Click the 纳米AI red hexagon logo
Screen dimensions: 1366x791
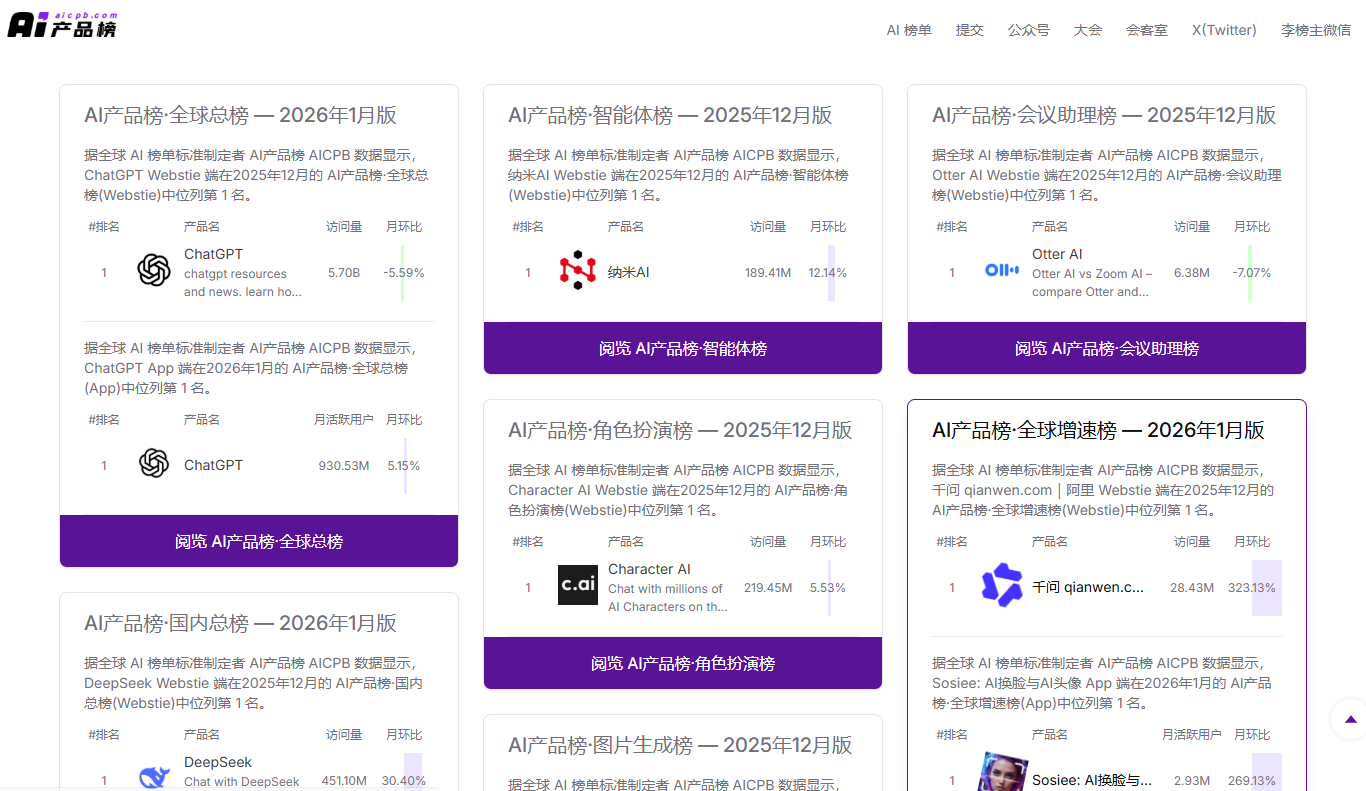tap(578, 270)
